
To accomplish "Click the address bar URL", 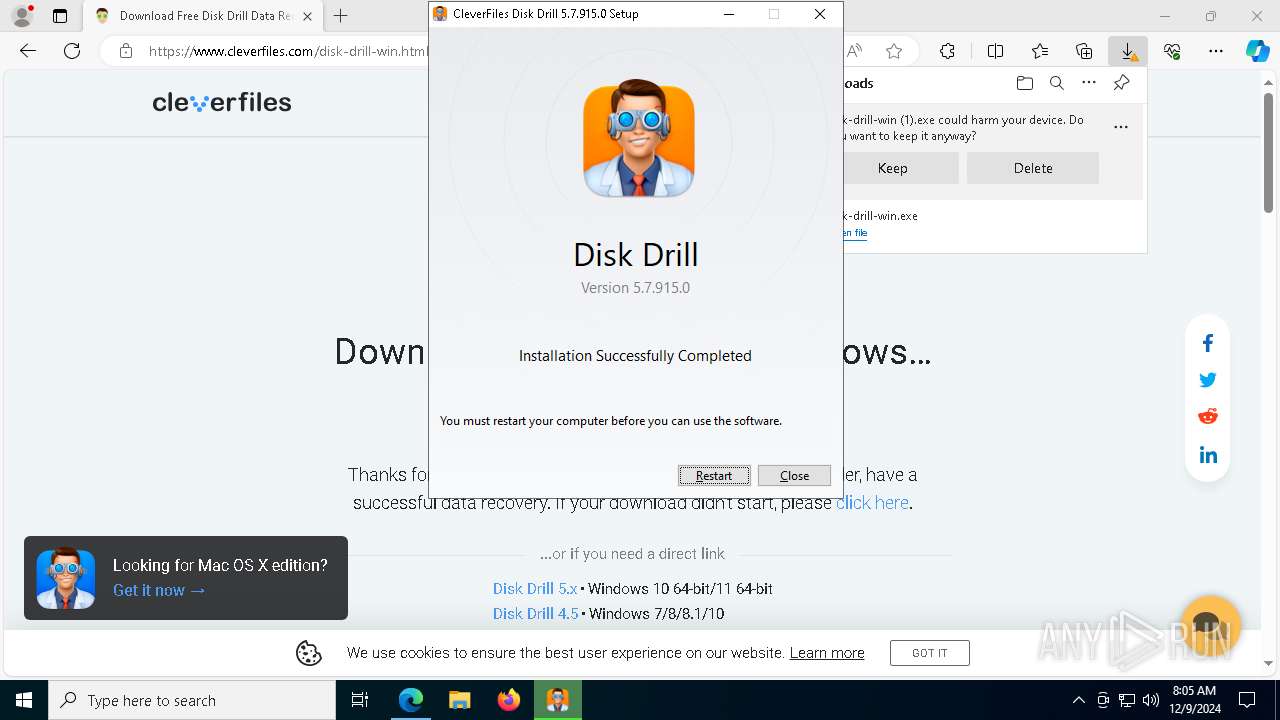I will coord(288,51).
